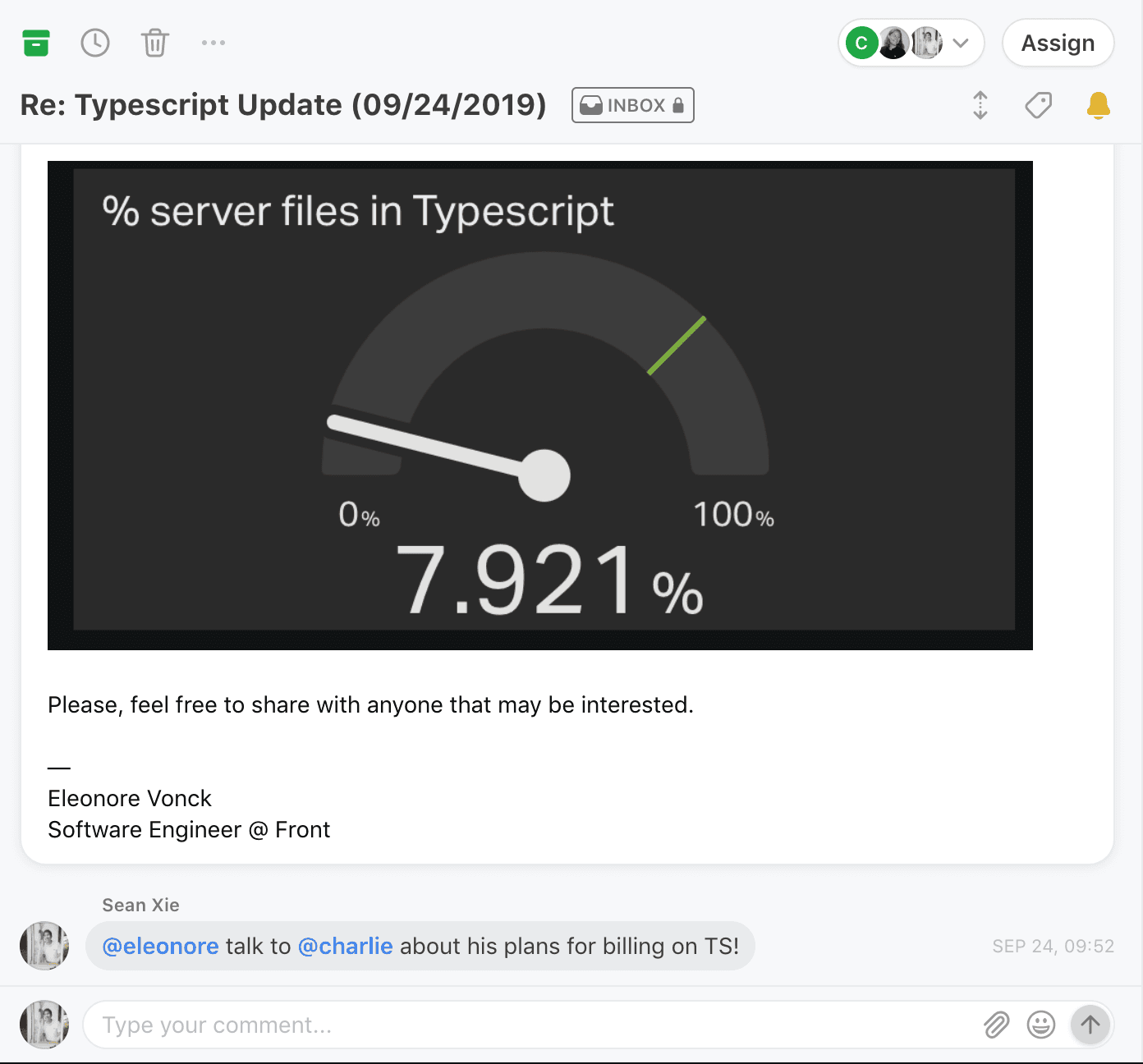
Task: Click the @eleonore mention in the comment
Action: pos(160,946)
